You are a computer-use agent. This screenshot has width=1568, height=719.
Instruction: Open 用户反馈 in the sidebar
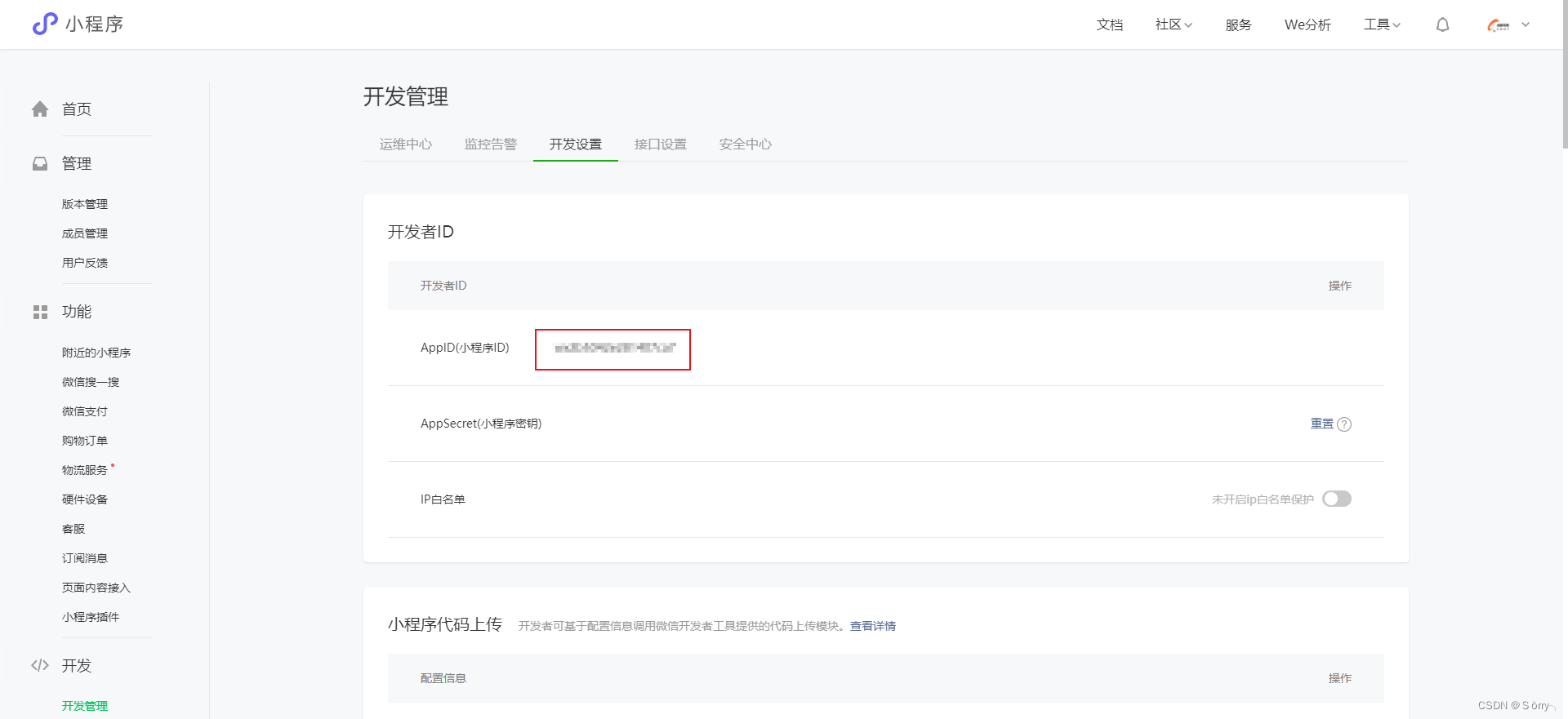(85, 263)
